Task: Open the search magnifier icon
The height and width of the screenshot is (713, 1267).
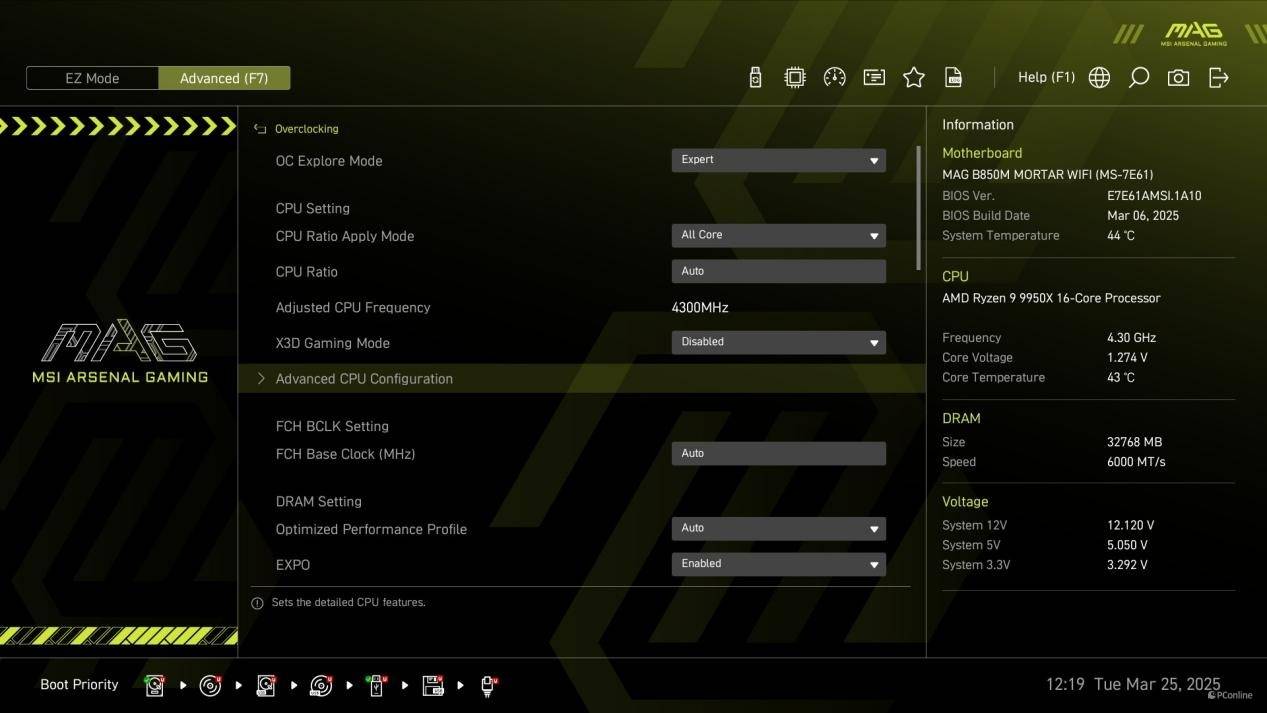Action: 1139,77
